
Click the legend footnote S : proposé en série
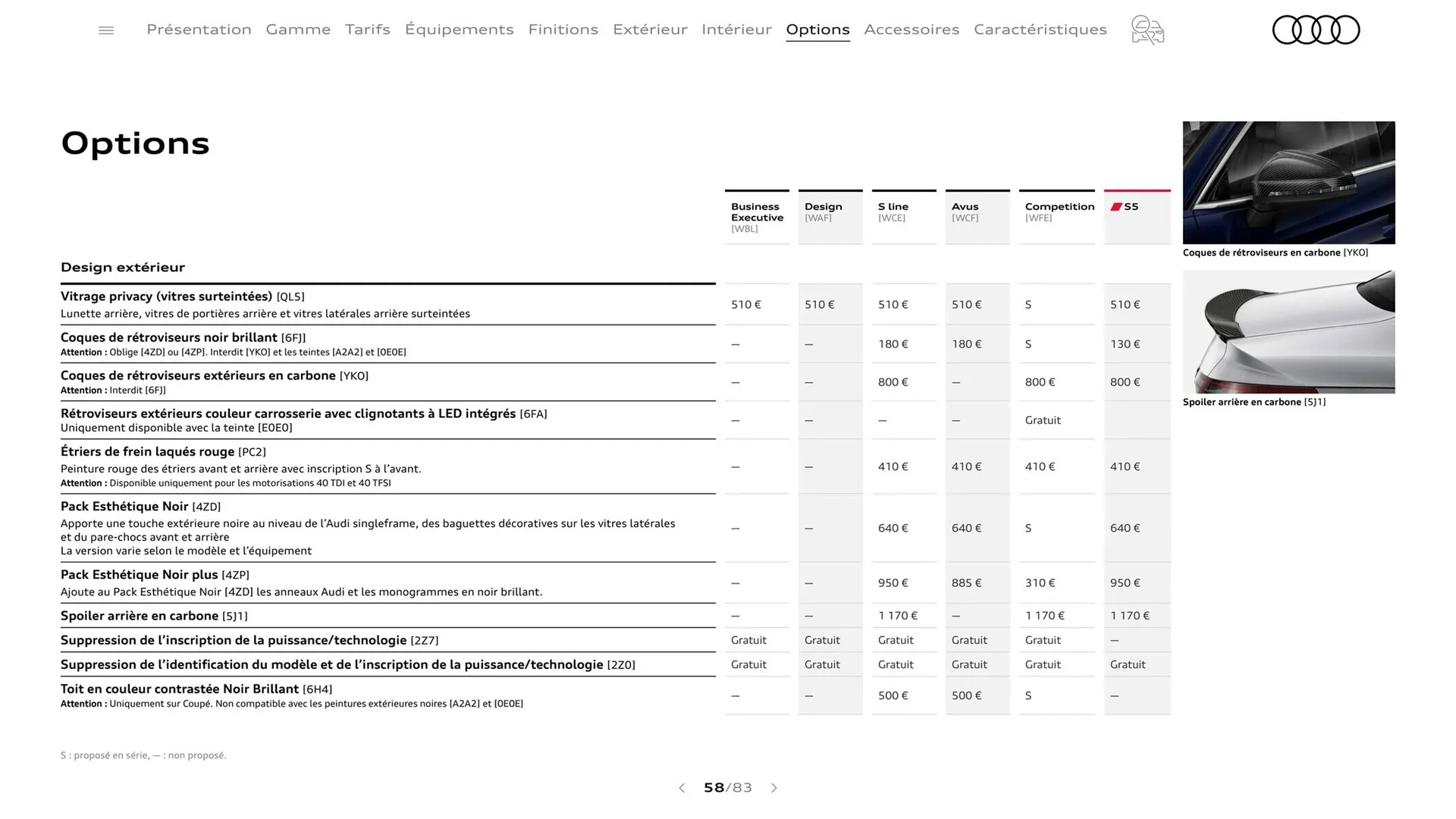(x=143, y=755)
